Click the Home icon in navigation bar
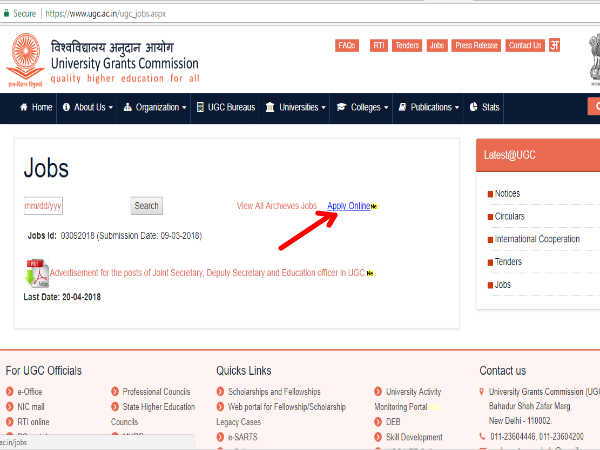The image size is (600, 450). (24, 108)
